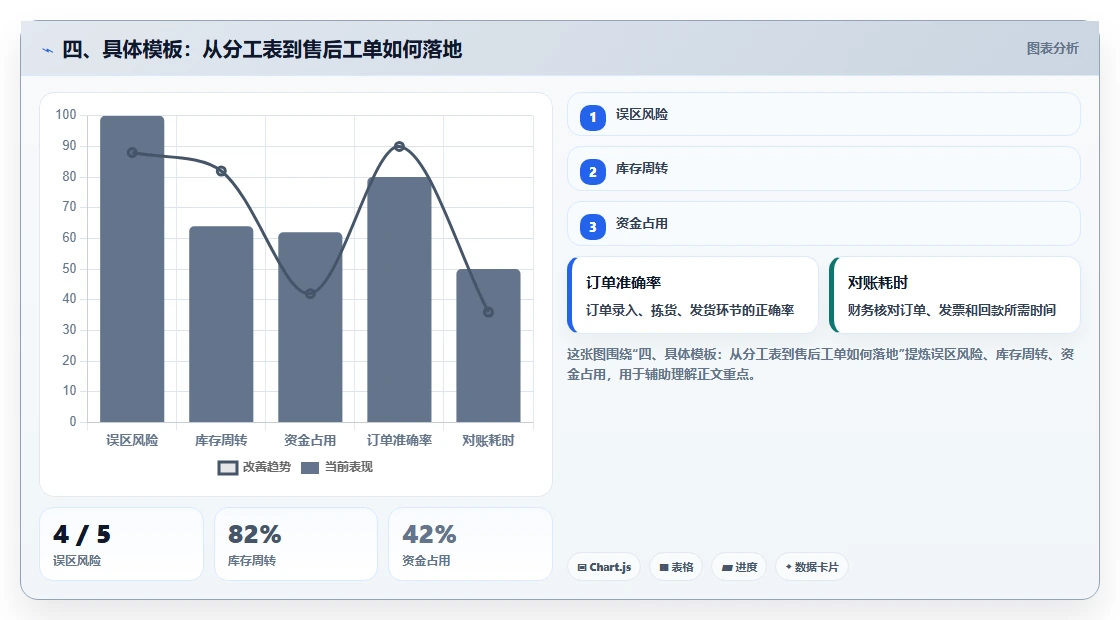The height and width of the screenshot is (620, 1120).
Task: Click the 4 / 5 误区风险 stat card
Action: [121, 544]
